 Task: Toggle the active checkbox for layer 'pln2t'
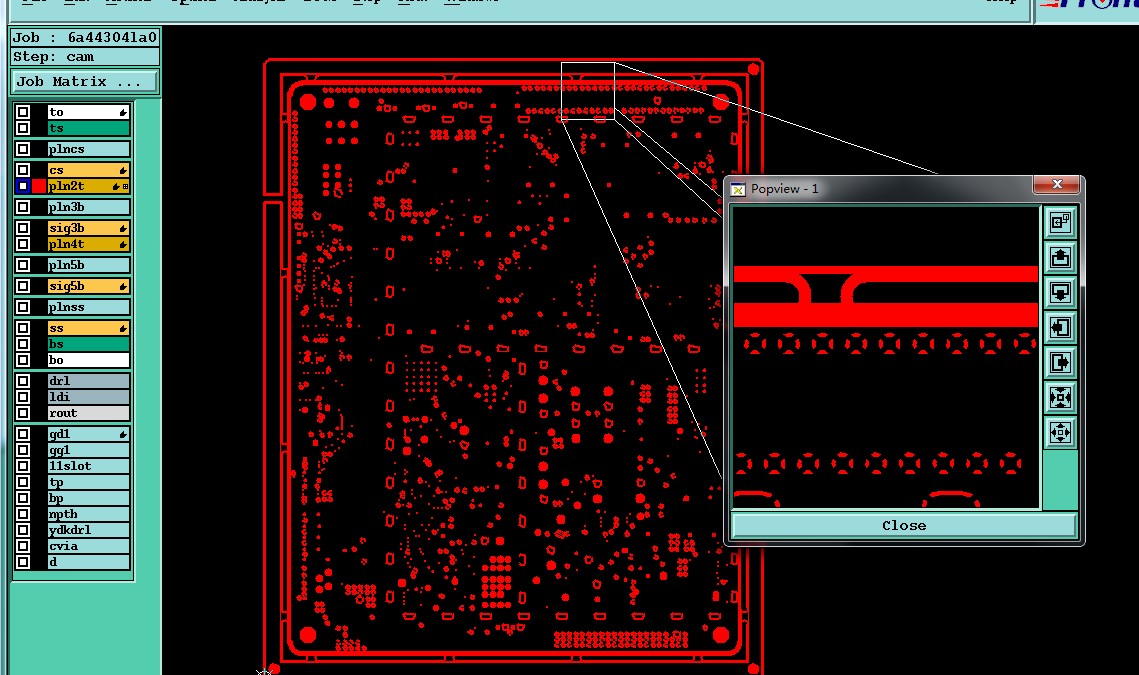[x=23, y=186]
